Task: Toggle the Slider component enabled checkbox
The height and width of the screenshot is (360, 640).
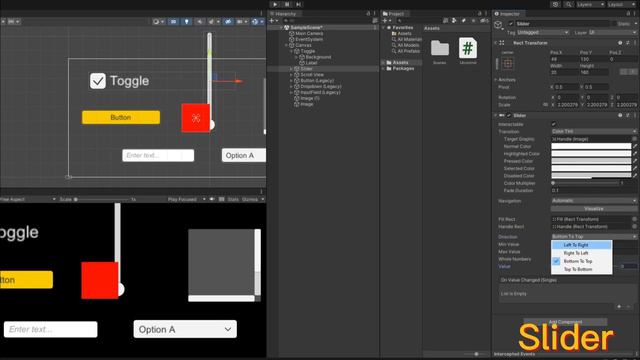Action: point(509,116)
